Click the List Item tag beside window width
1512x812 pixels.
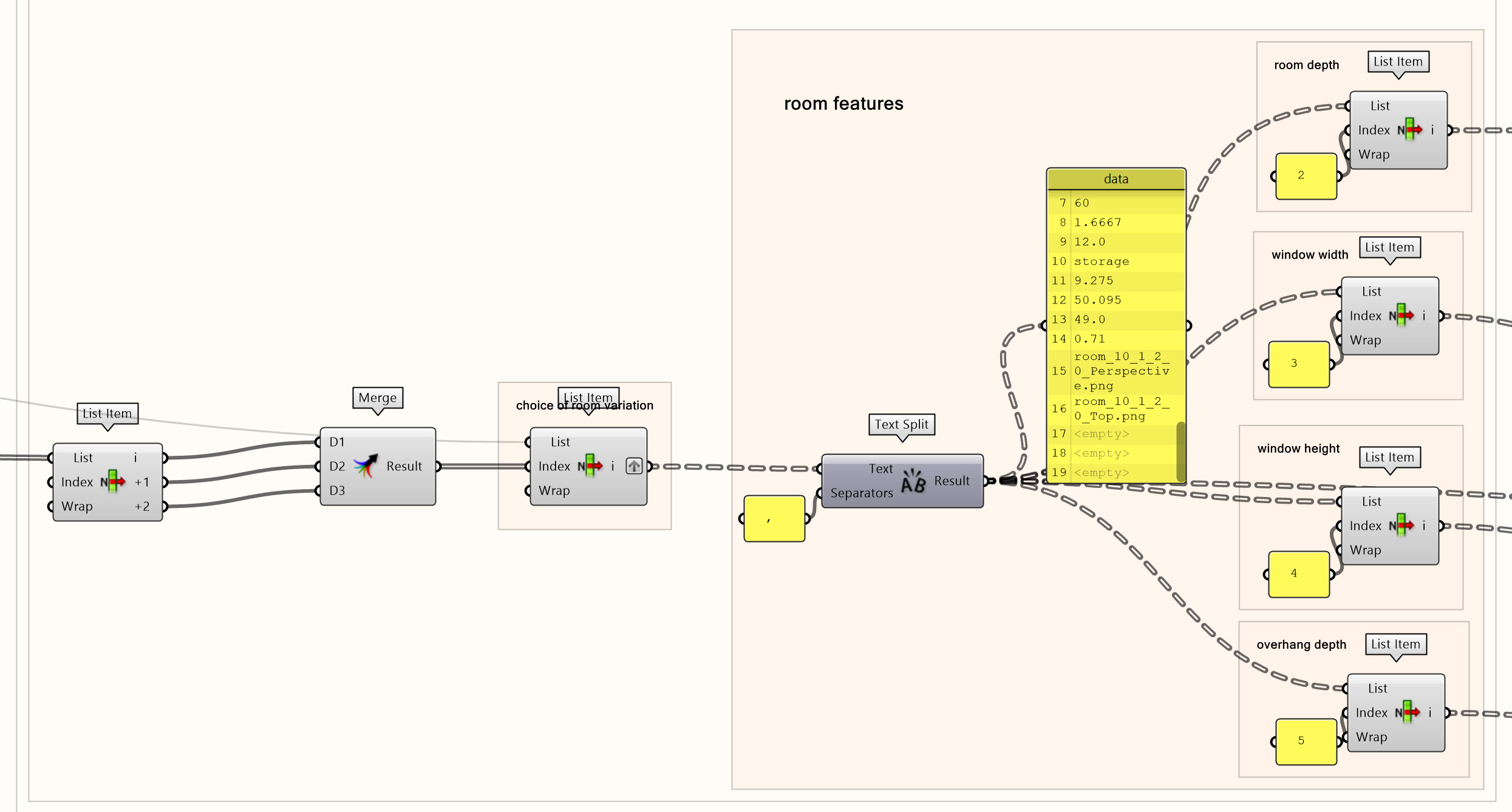(x=1390, y=247)
